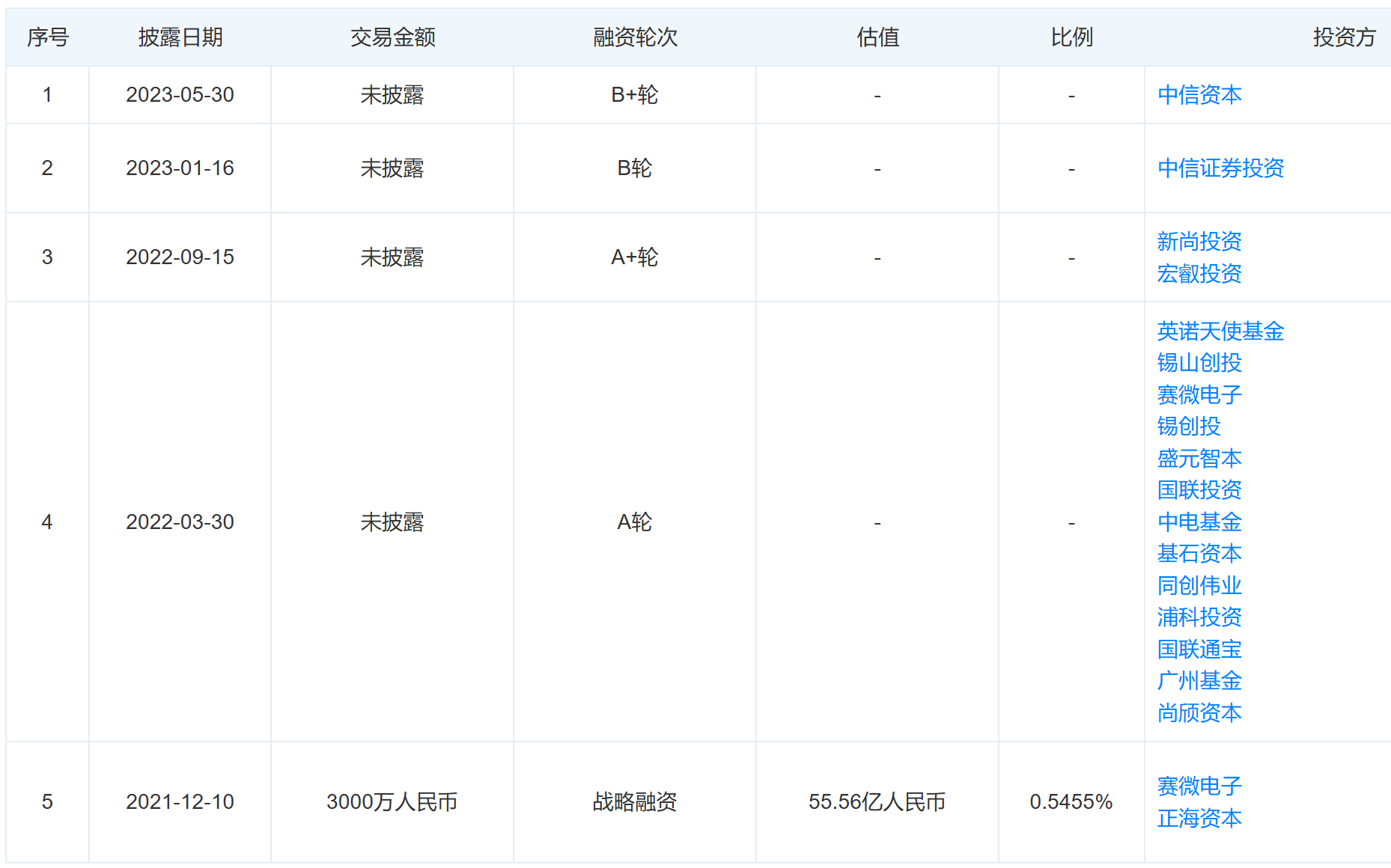Open the 中信证券投资 investor link
This screenshot has height=868, width=1391.
(1220, 168)
